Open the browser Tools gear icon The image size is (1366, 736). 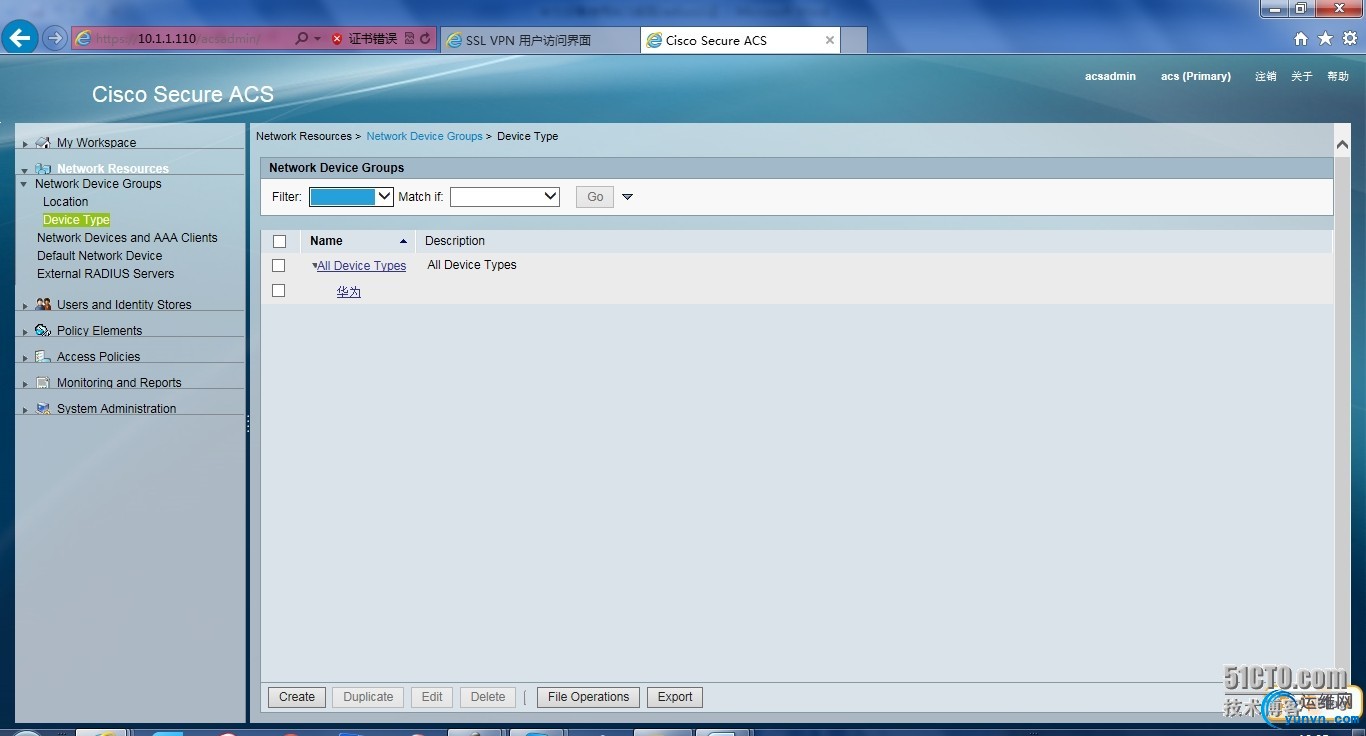click(x=1350, y=39)
